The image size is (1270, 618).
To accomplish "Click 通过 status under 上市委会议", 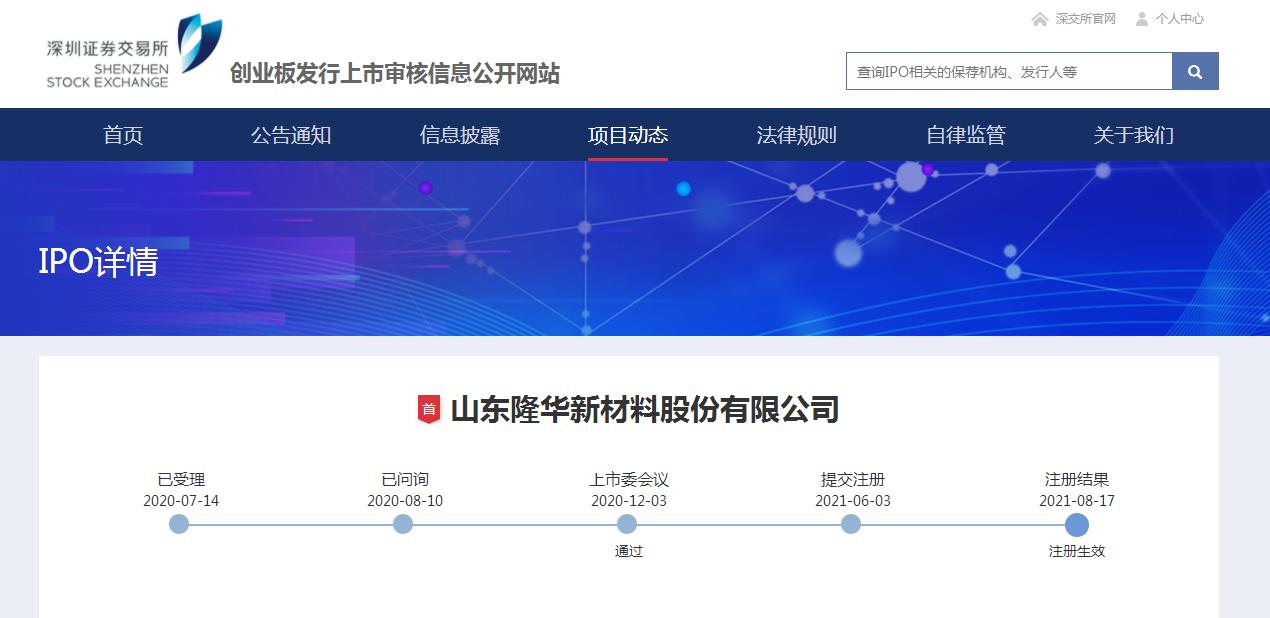I will [629, 551].
